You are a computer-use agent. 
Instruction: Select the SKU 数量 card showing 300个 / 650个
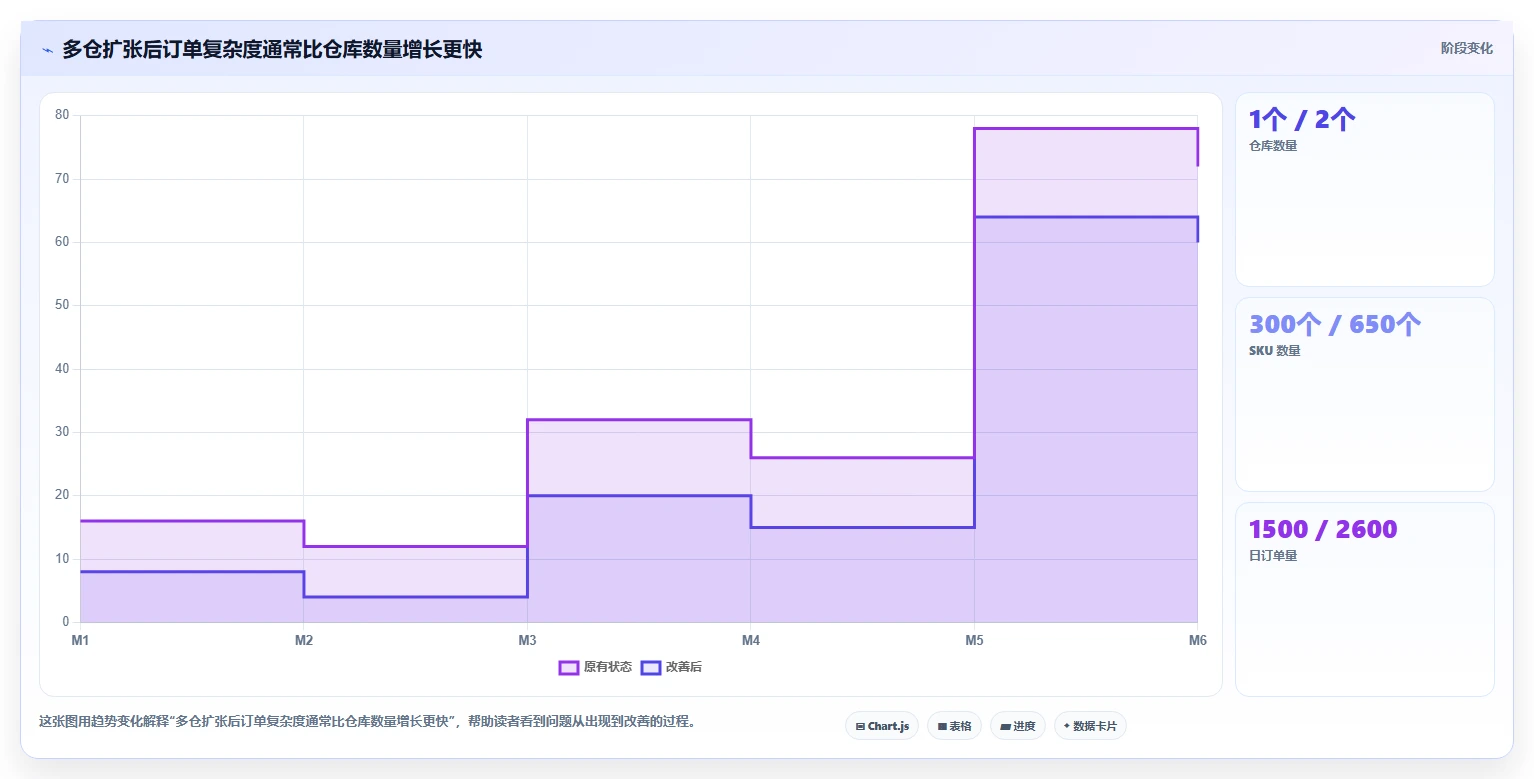(1364, 394)
